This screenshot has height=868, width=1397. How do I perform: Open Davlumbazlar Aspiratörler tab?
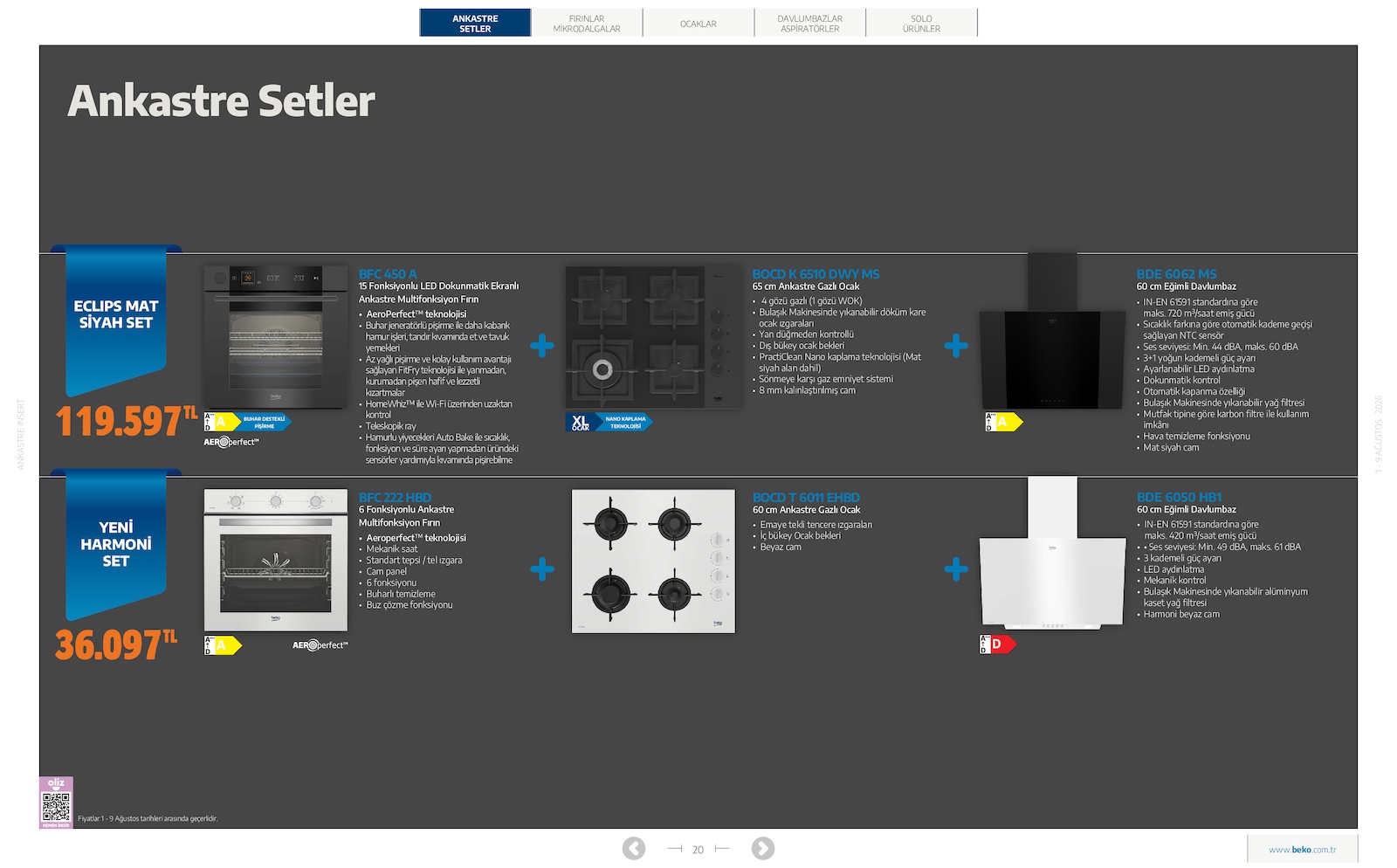point(810,23)
